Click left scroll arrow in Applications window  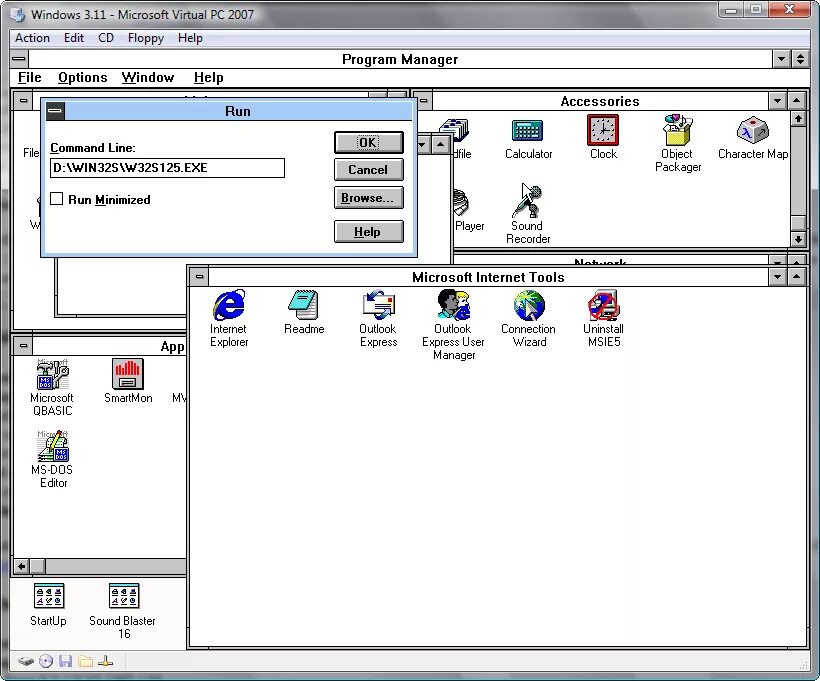tap(21, 566)
